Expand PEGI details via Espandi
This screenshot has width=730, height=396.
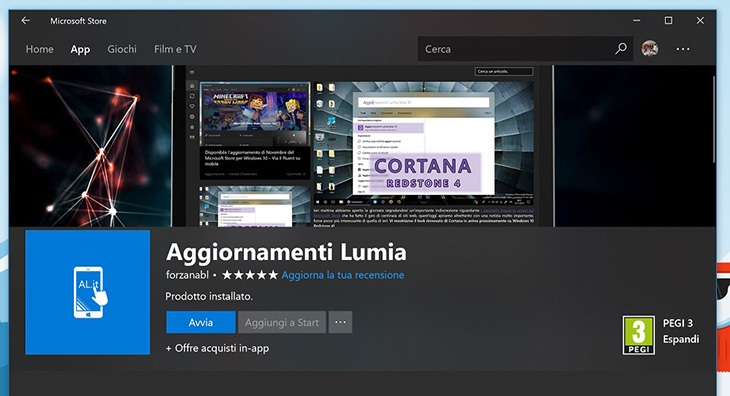tap(681, 339)
